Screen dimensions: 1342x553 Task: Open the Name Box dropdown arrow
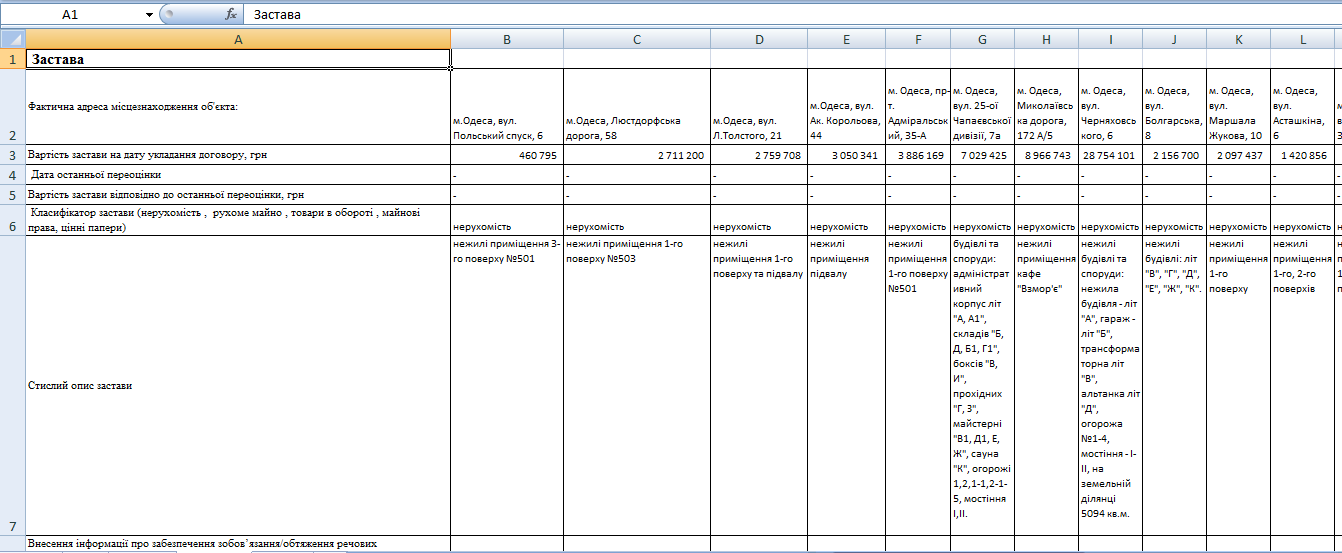(x=149, y=15)
